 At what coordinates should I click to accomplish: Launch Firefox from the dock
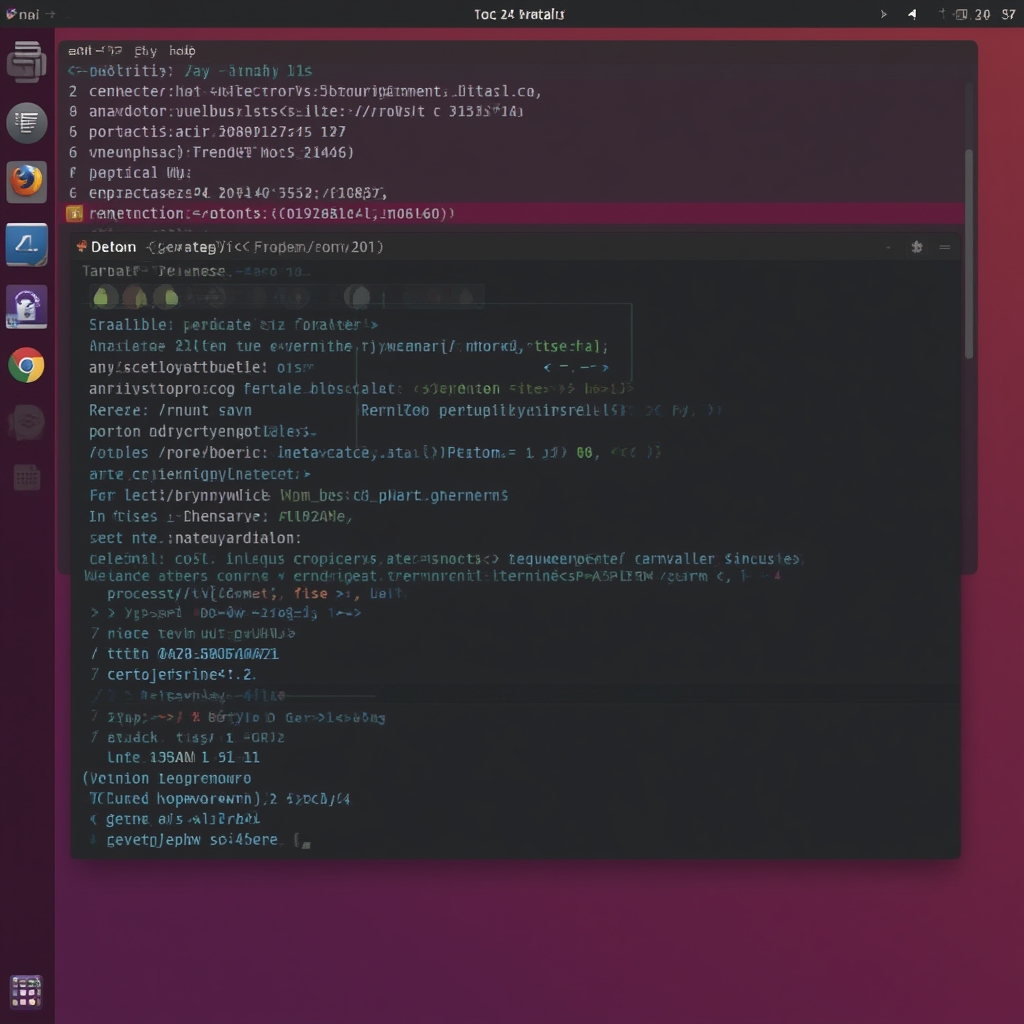tap(27, 184)
